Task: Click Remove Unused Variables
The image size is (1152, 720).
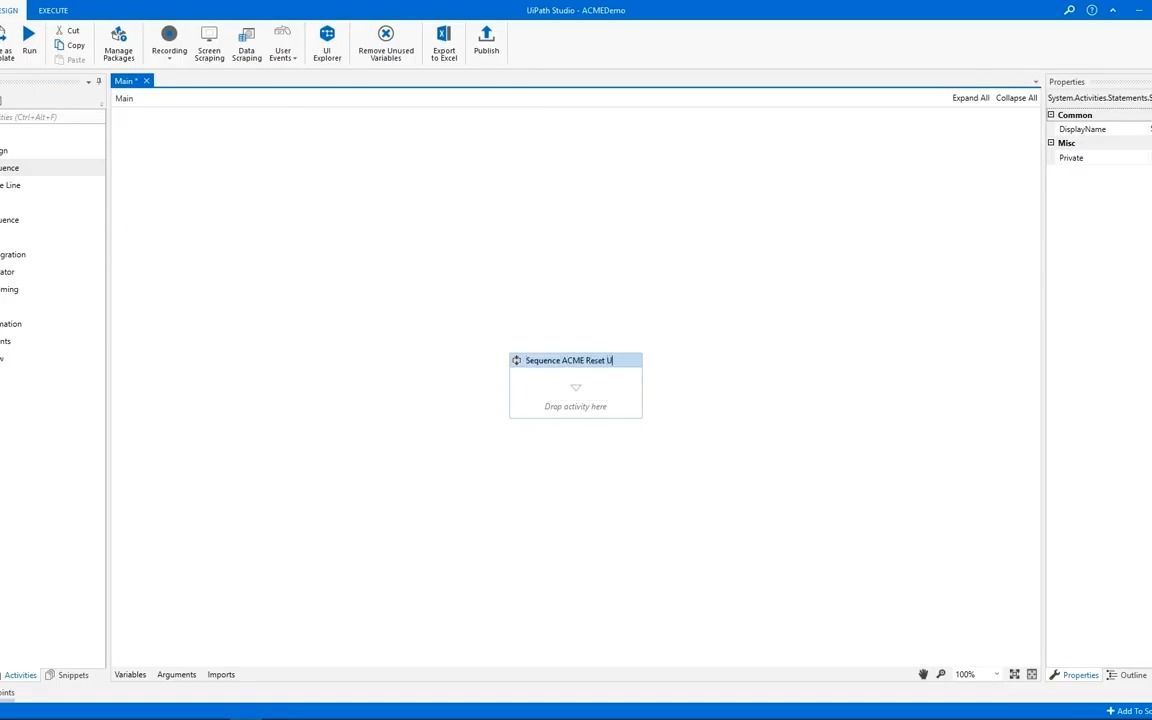Action: (x=386, y=43)
